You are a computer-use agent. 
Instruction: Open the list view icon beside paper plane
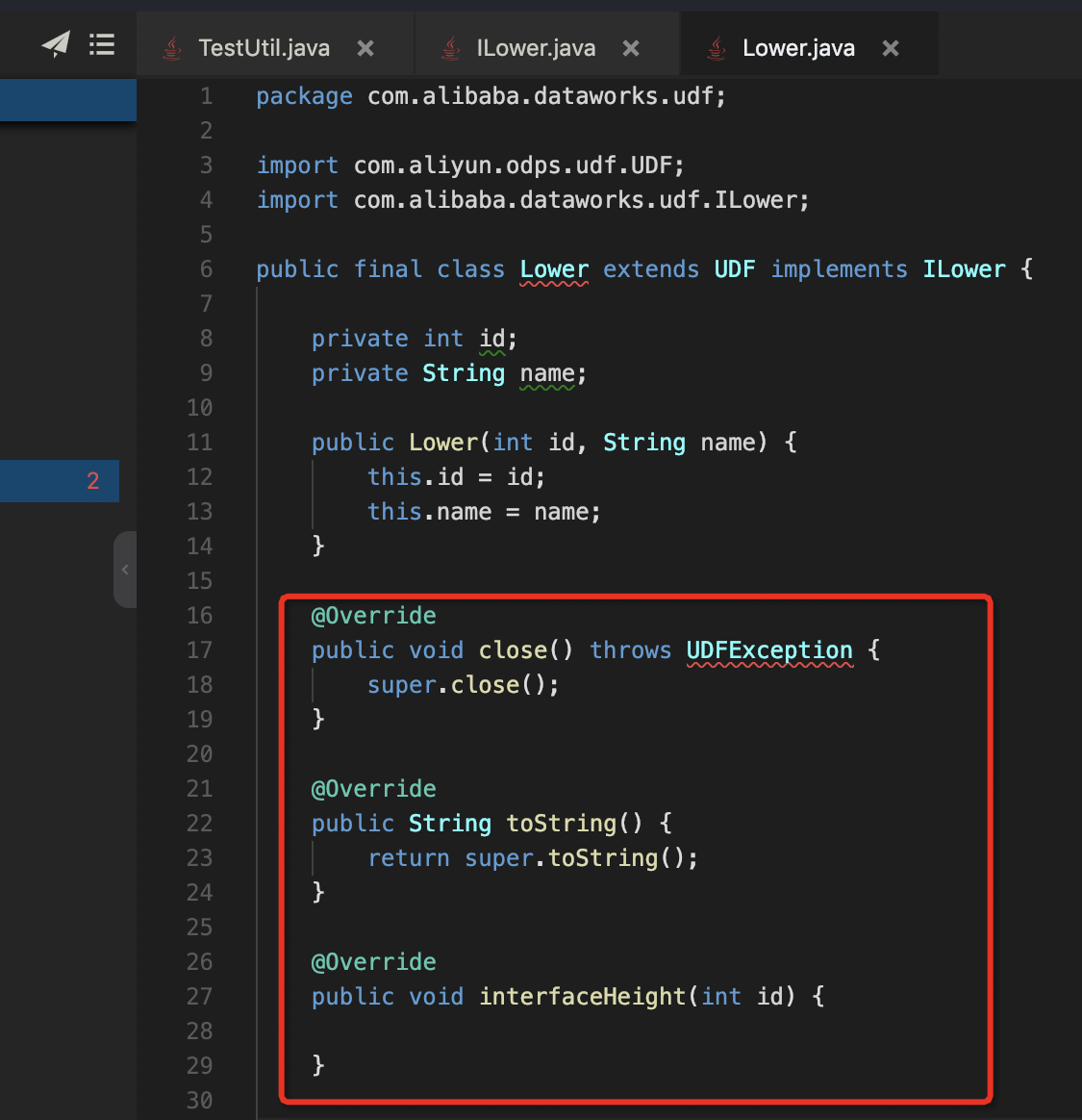point(102,44)
